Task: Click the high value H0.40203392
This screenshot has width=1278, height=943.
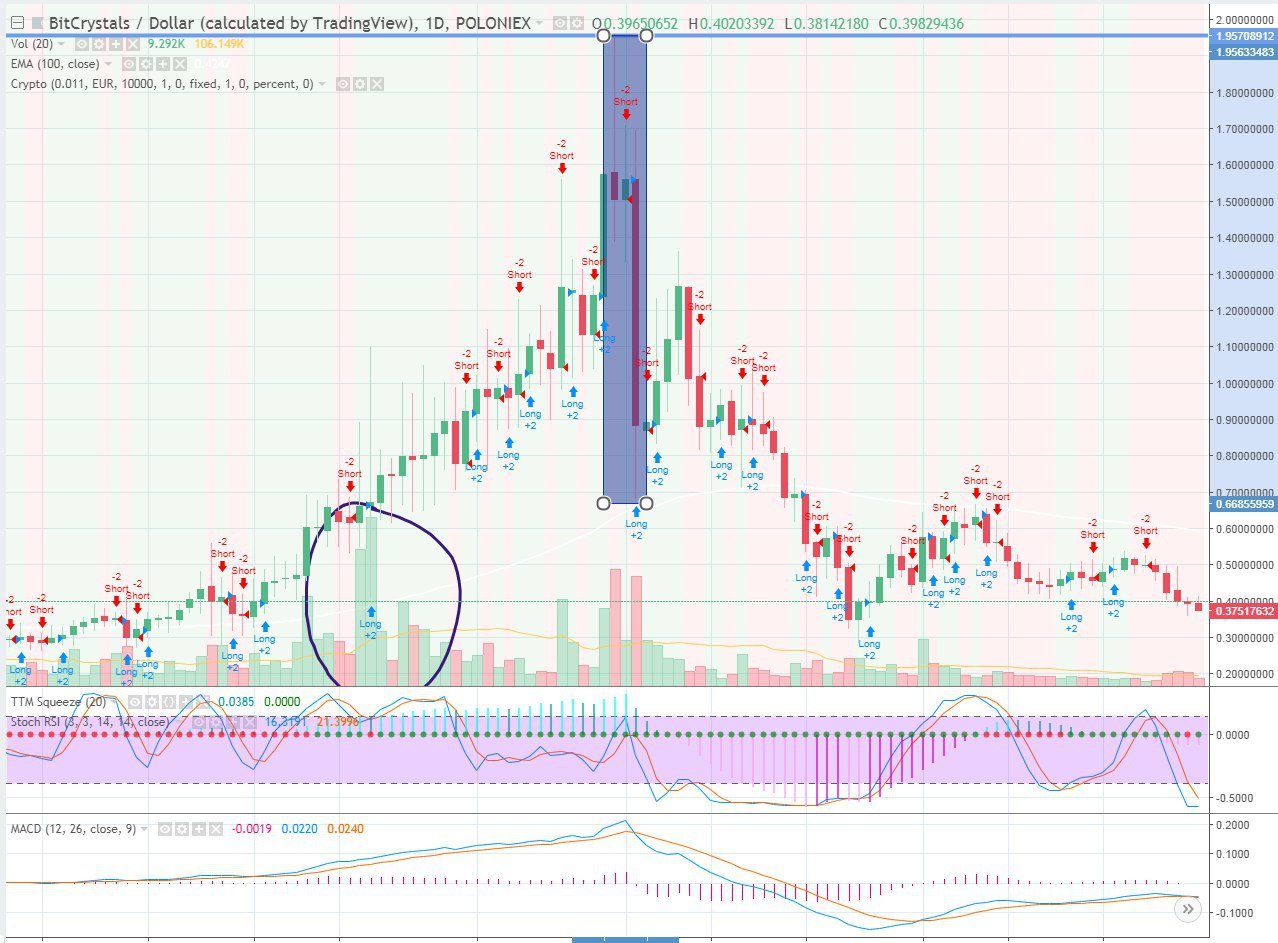Action: (729, 23)
